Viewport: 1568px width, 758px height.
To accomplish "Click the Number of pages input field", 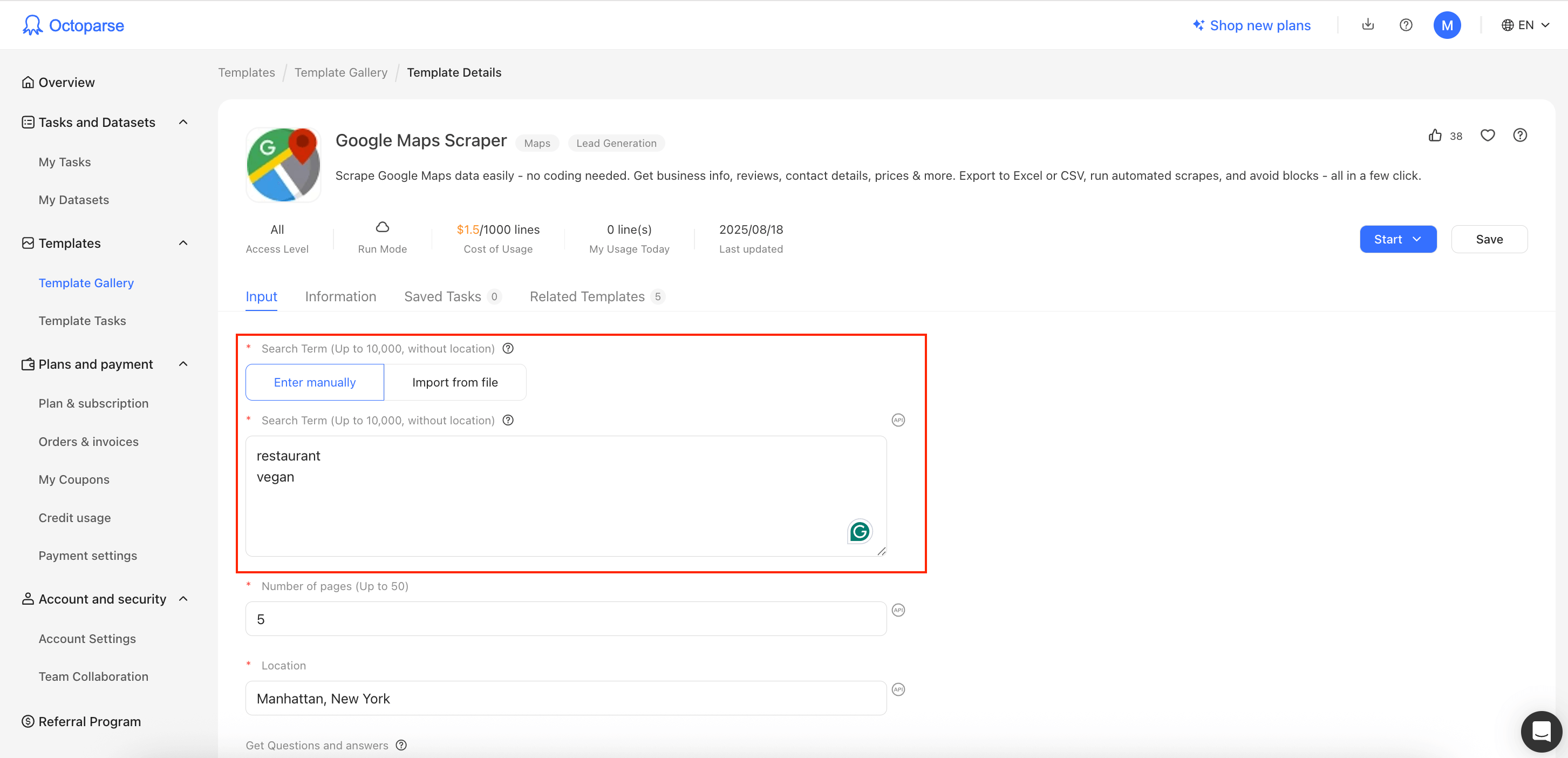I will click(565, 619).
